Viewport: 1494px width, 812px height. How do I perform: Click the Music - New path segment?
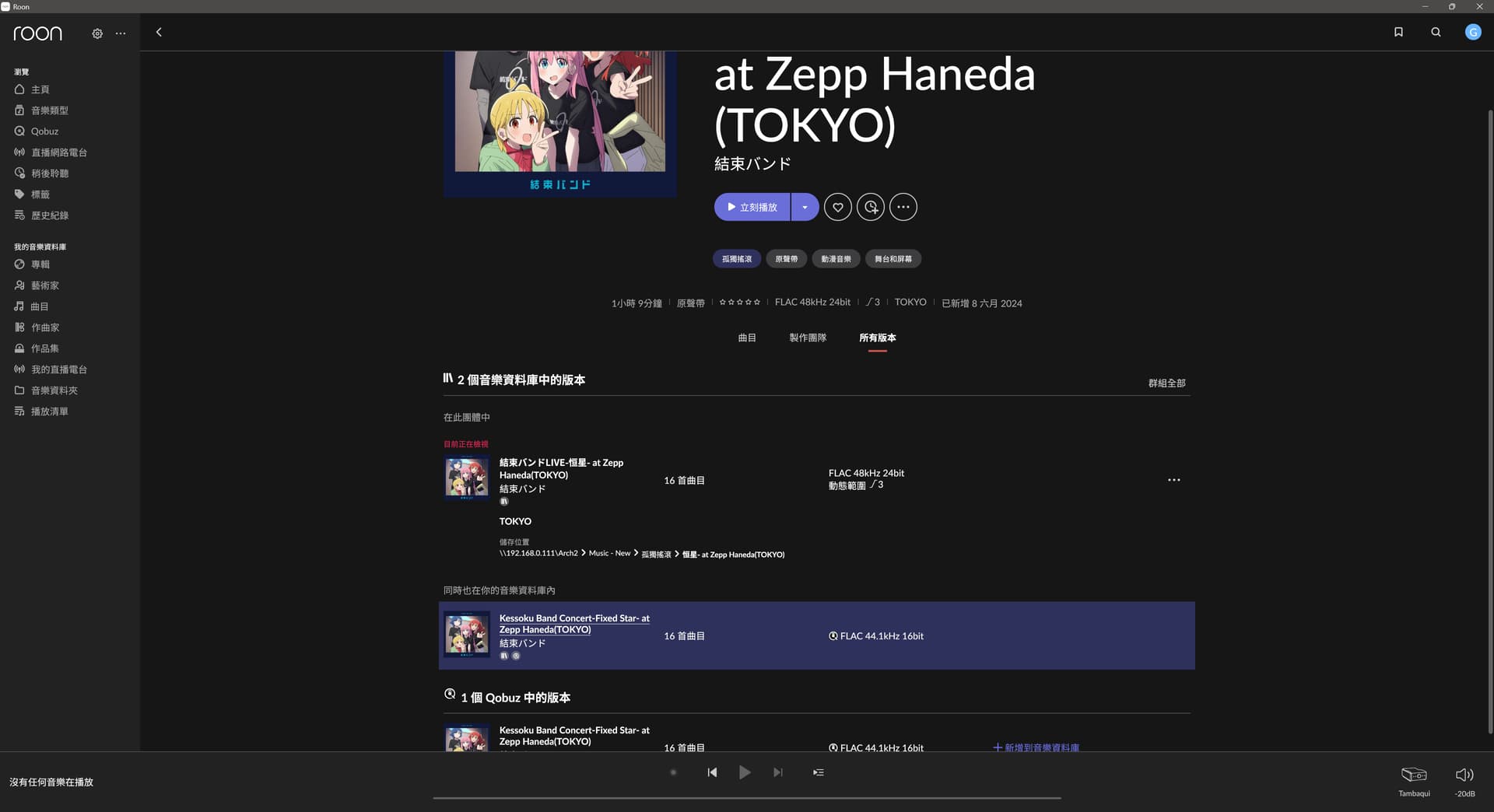click(609, 554)
